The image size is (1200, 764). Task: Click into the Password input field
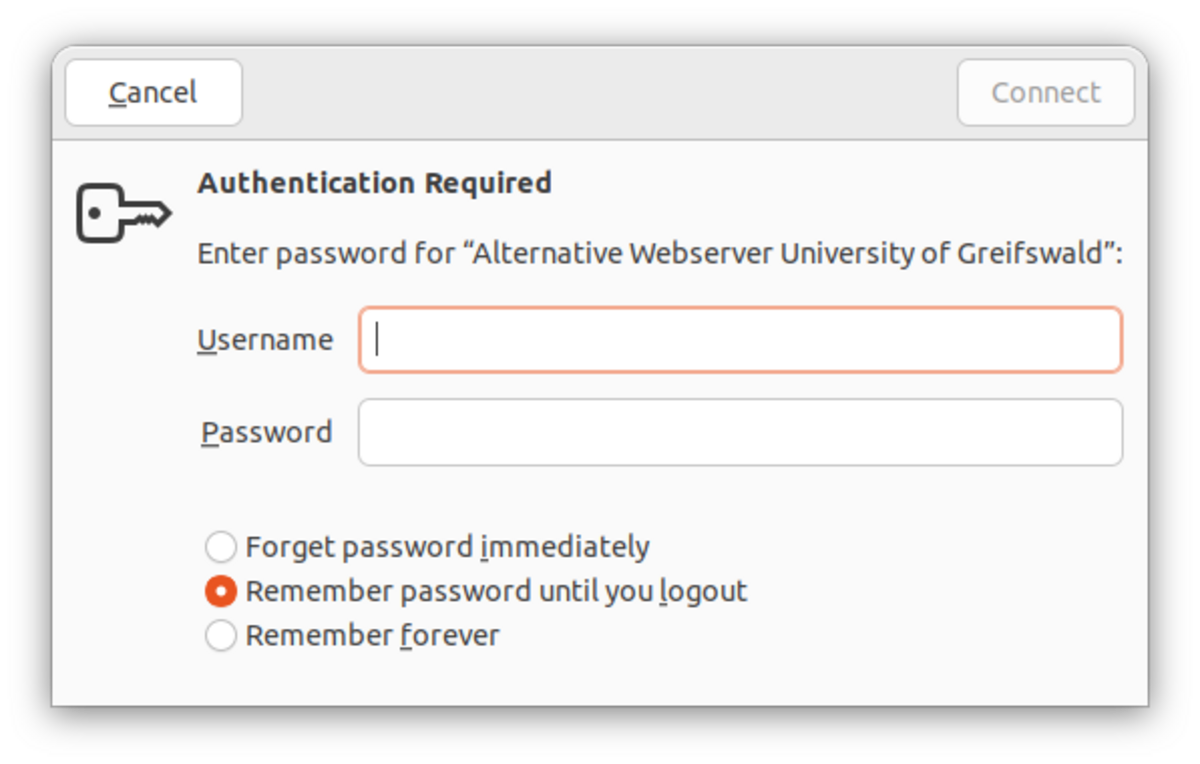pos(740,432)
